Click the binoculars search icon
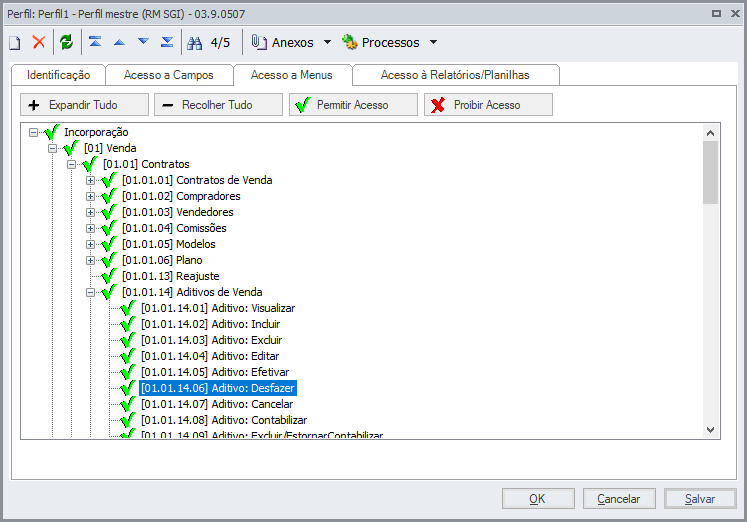The height and width of the screenshot is (522, 747). tap(194, 43)
